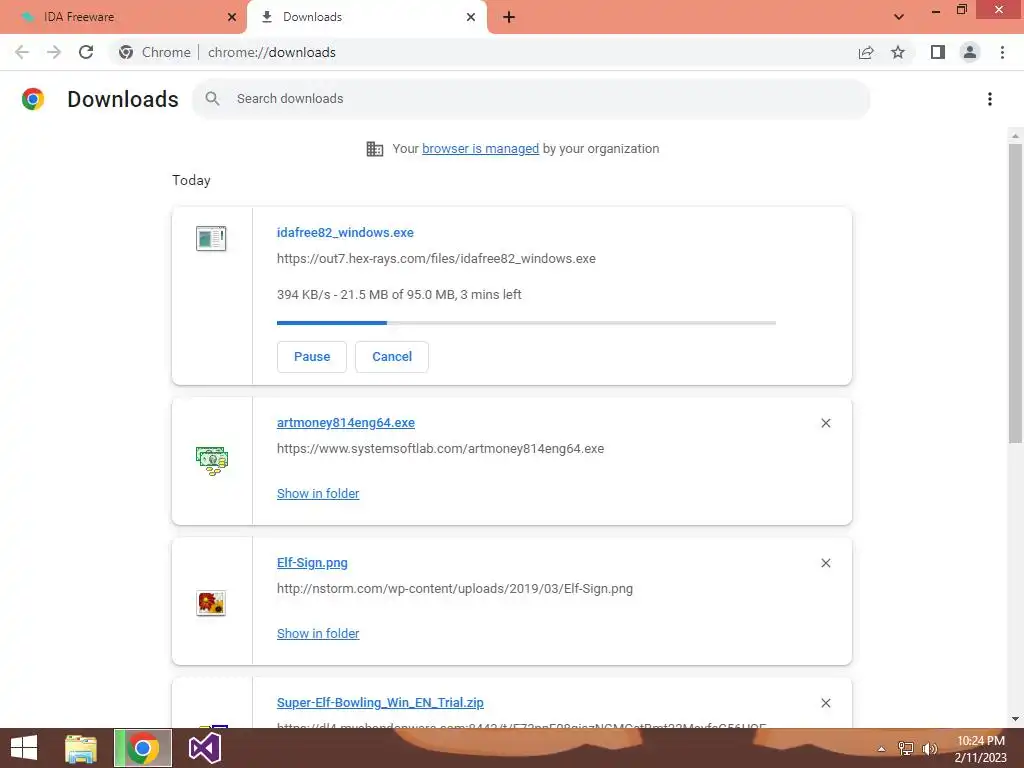Open the idafree82_windows.exe link
1024x768 pixels.
pos(345,232)
